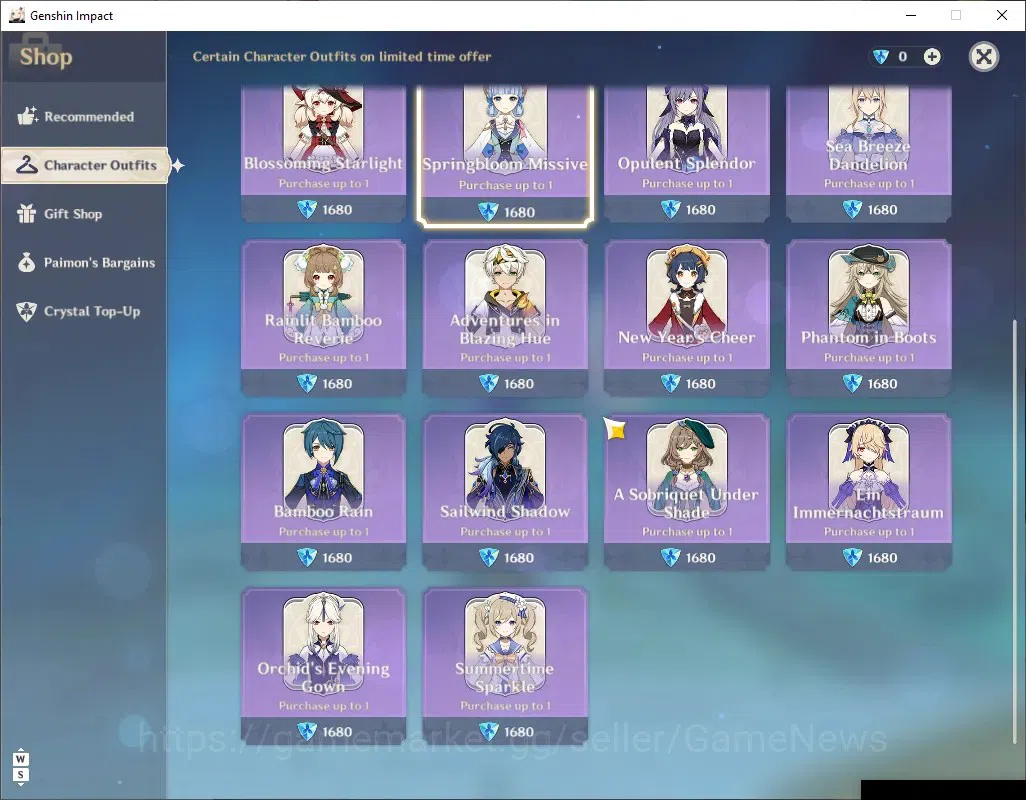Select the Phantom in Boots outfit
Image resolution: width=1026 pixels, height=800 pixels.
(868, 318)
